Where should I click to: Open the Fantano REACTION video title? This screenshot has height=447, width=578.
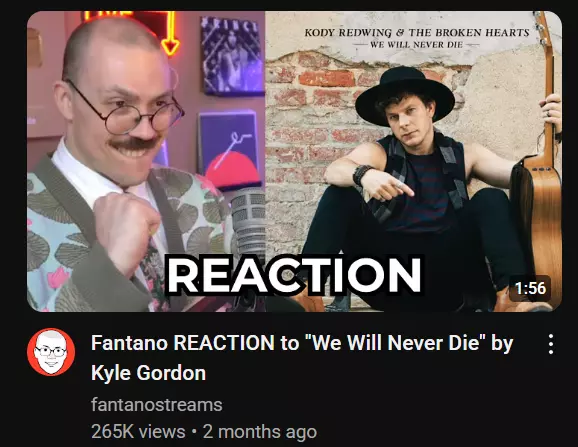pos(302,357)
